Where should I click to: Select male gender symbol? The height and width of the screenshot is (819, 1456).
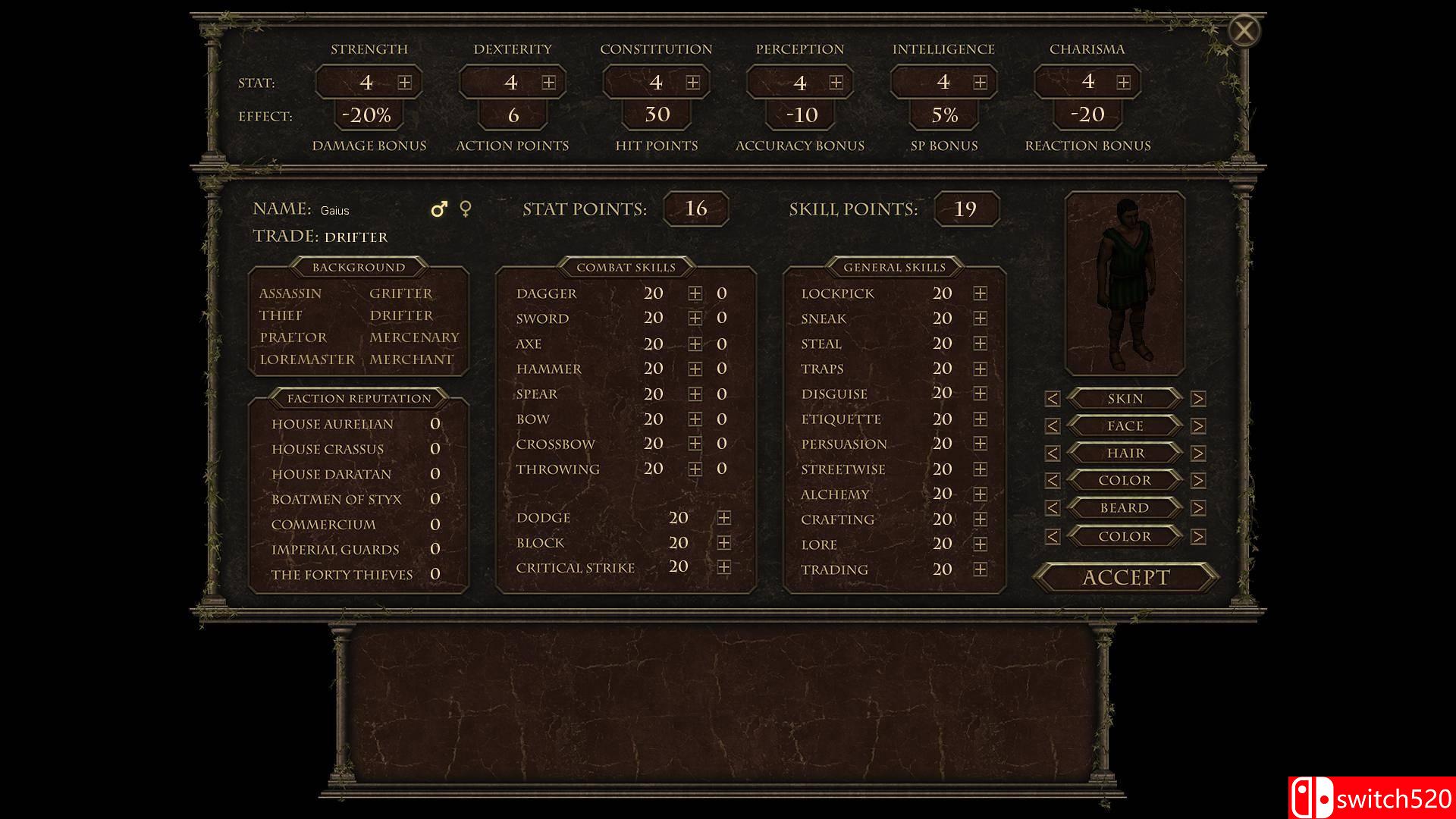click(x=439, y=209)
